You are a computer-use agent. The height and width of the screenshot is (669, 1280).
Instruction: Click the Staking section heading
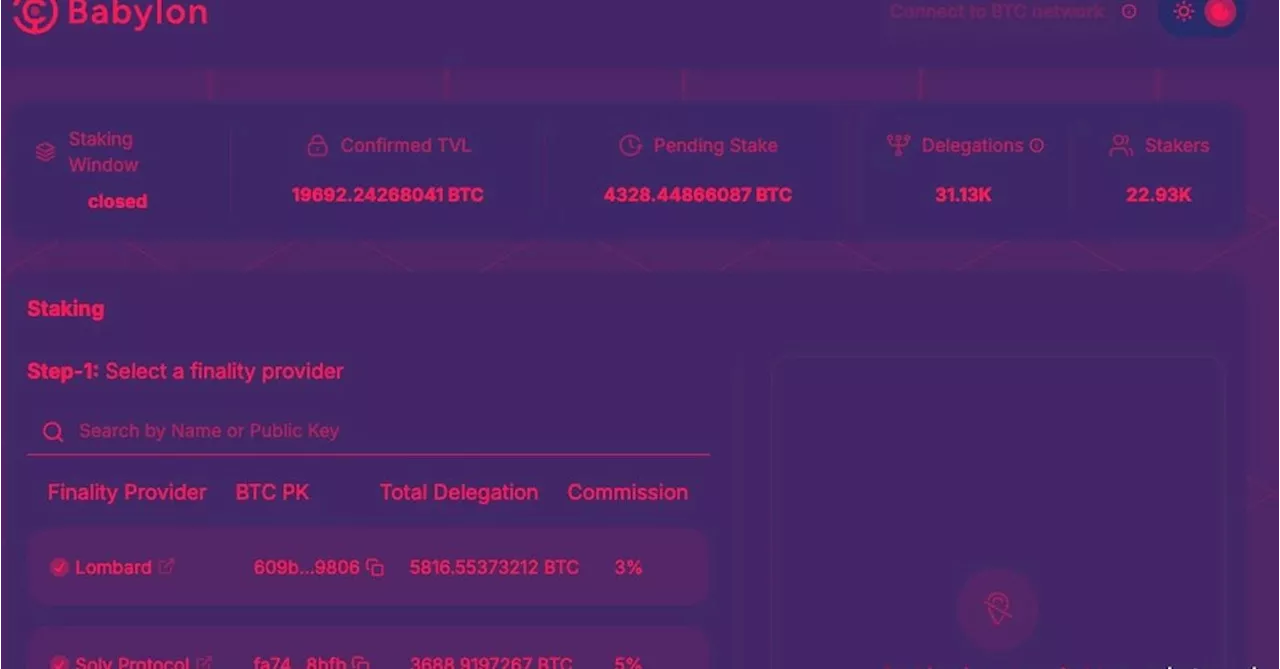pyautogui.click(x=66, y=309)
